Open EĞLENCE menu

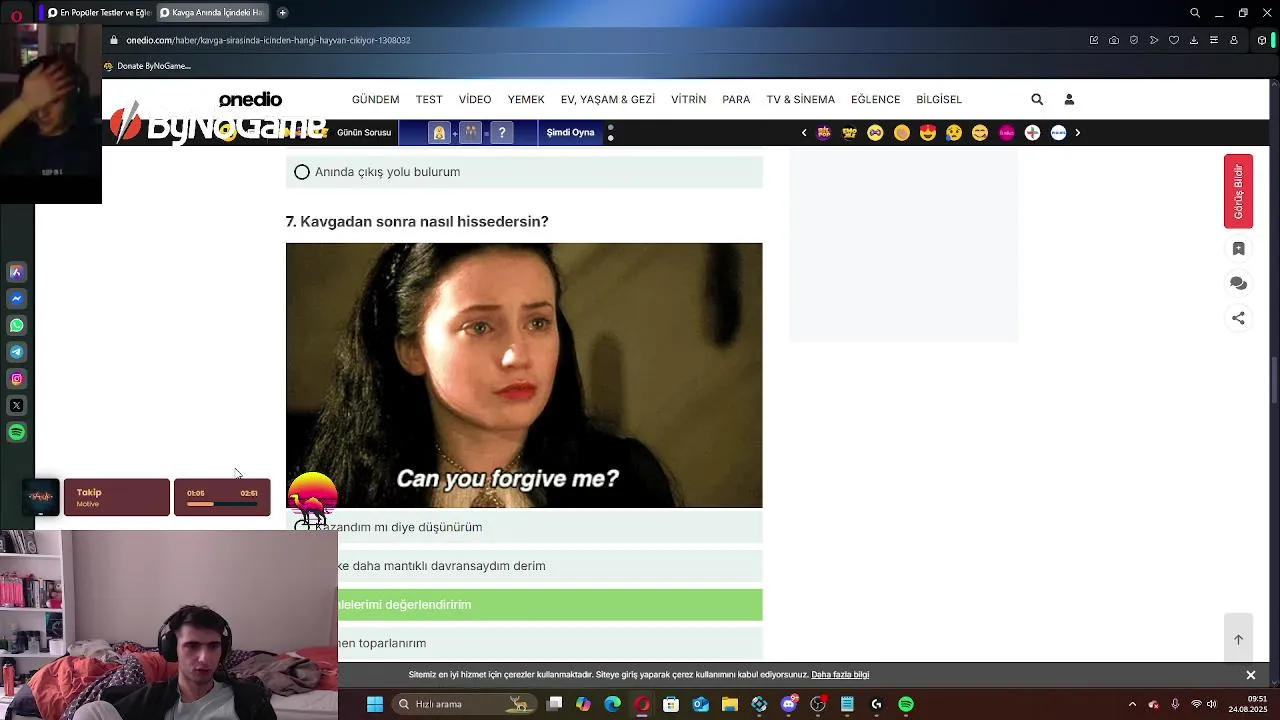click(x=875, y=99)
